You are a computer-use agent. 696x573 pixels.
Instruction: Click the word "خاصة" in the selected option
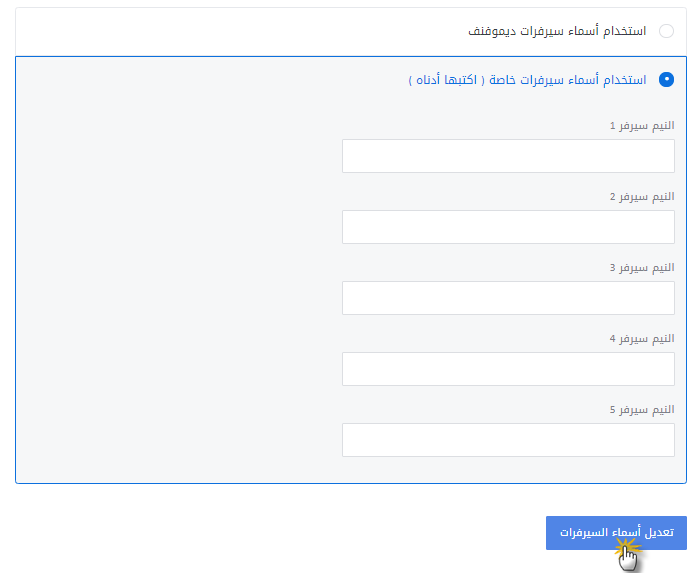(502, 80)
